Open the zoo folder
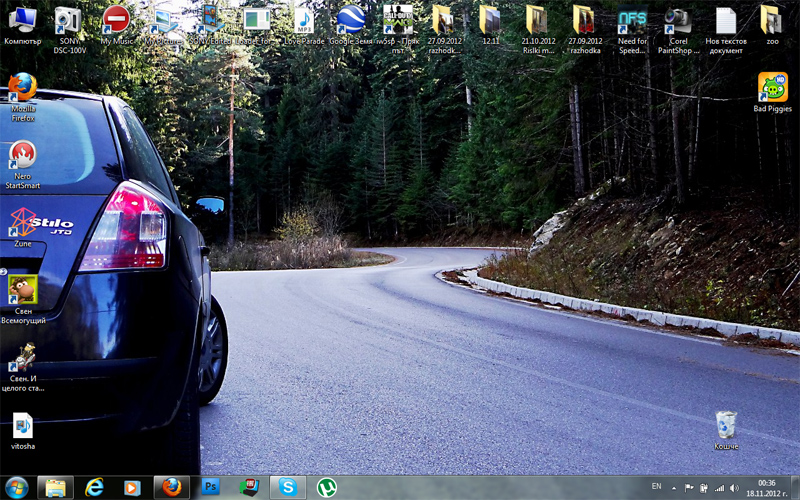 [x=771, y=20]
